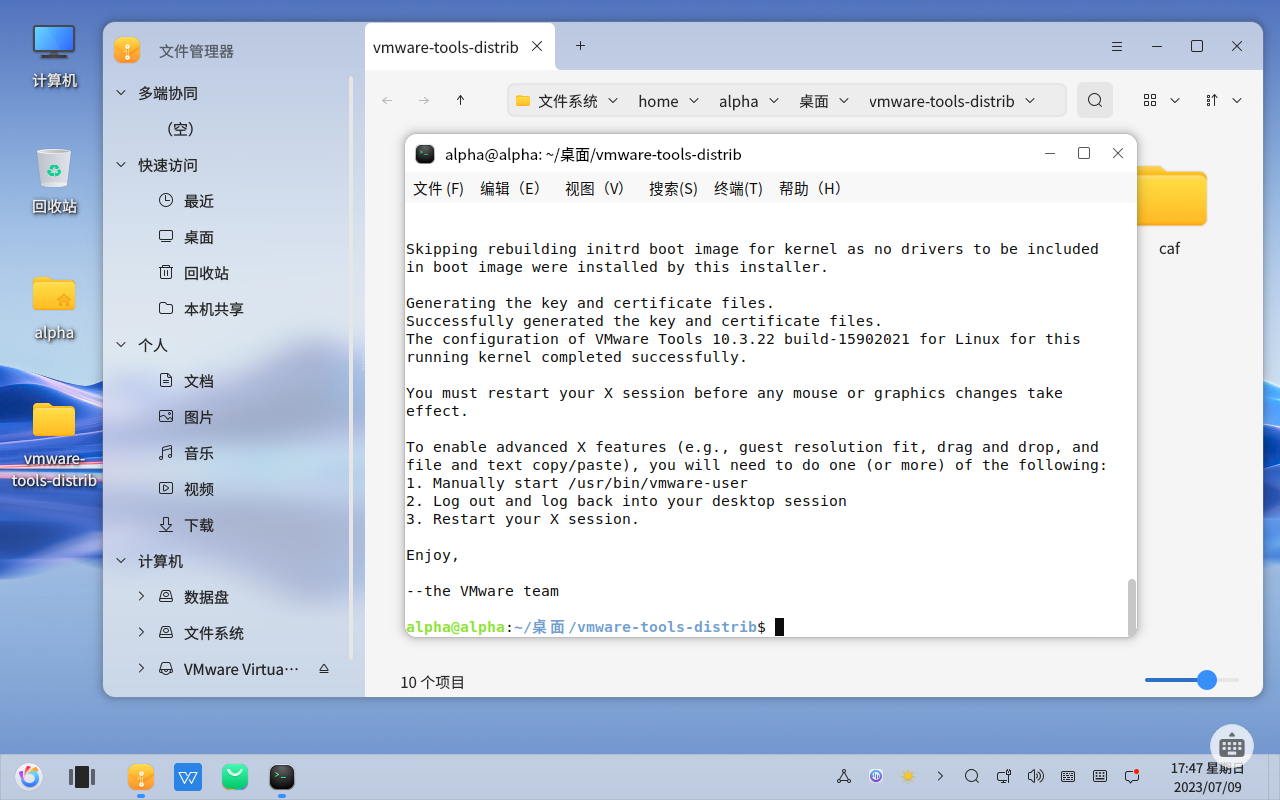The image size is (1280, 800).
Task: Open the terminal 文件(F) menu
Action: [x=438, y=188]
